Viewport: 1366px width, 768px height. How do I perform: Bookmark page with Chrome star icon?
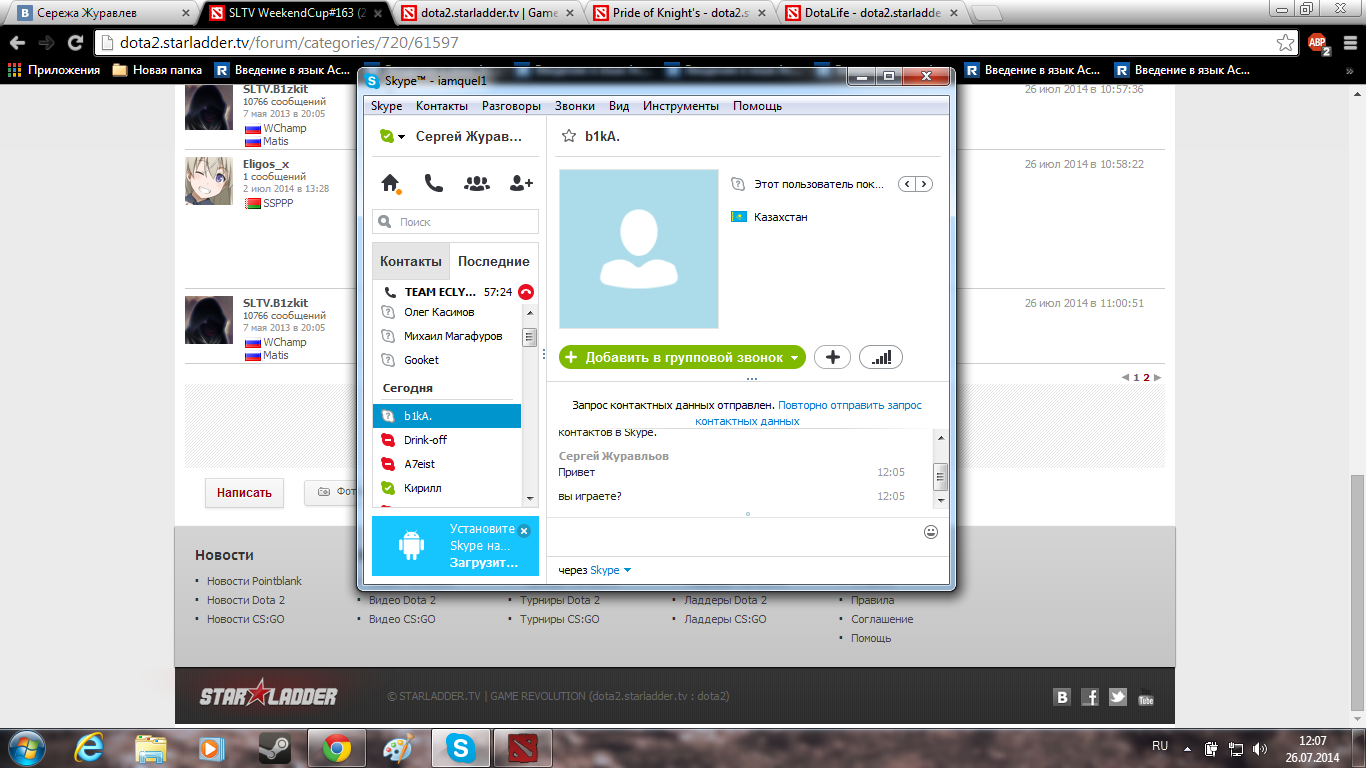pyautogui.click(x=1285, y=43)
